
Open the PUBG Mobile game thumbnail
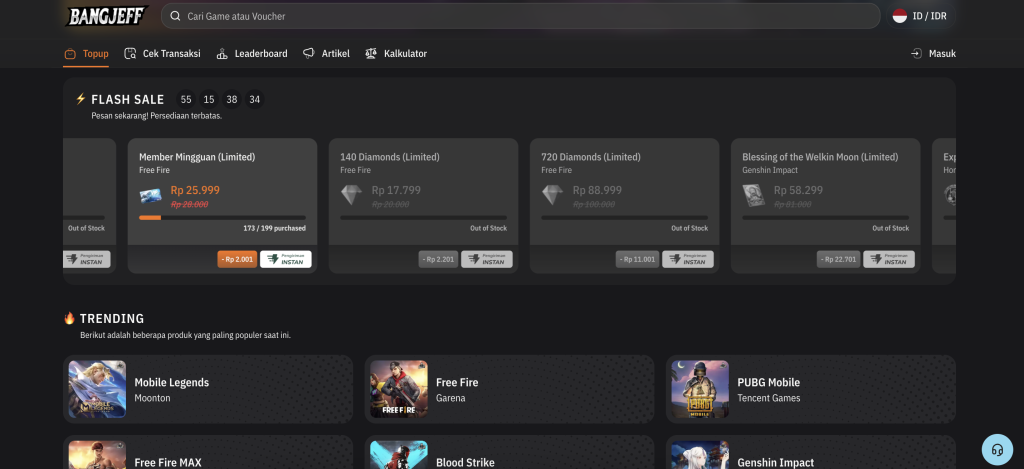click(700, 389)
